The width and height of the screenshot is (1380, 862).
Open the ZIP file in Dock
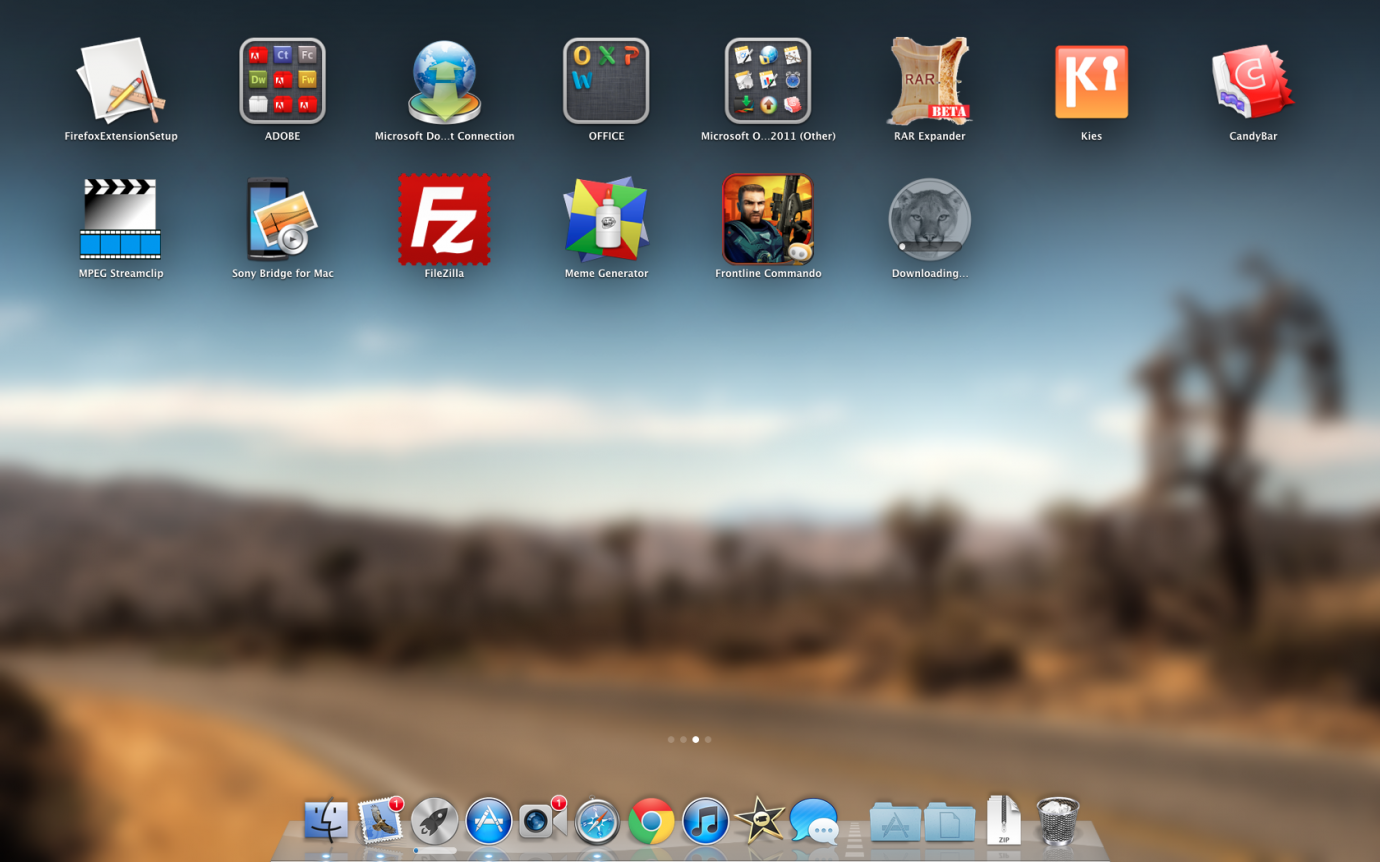1003,821
